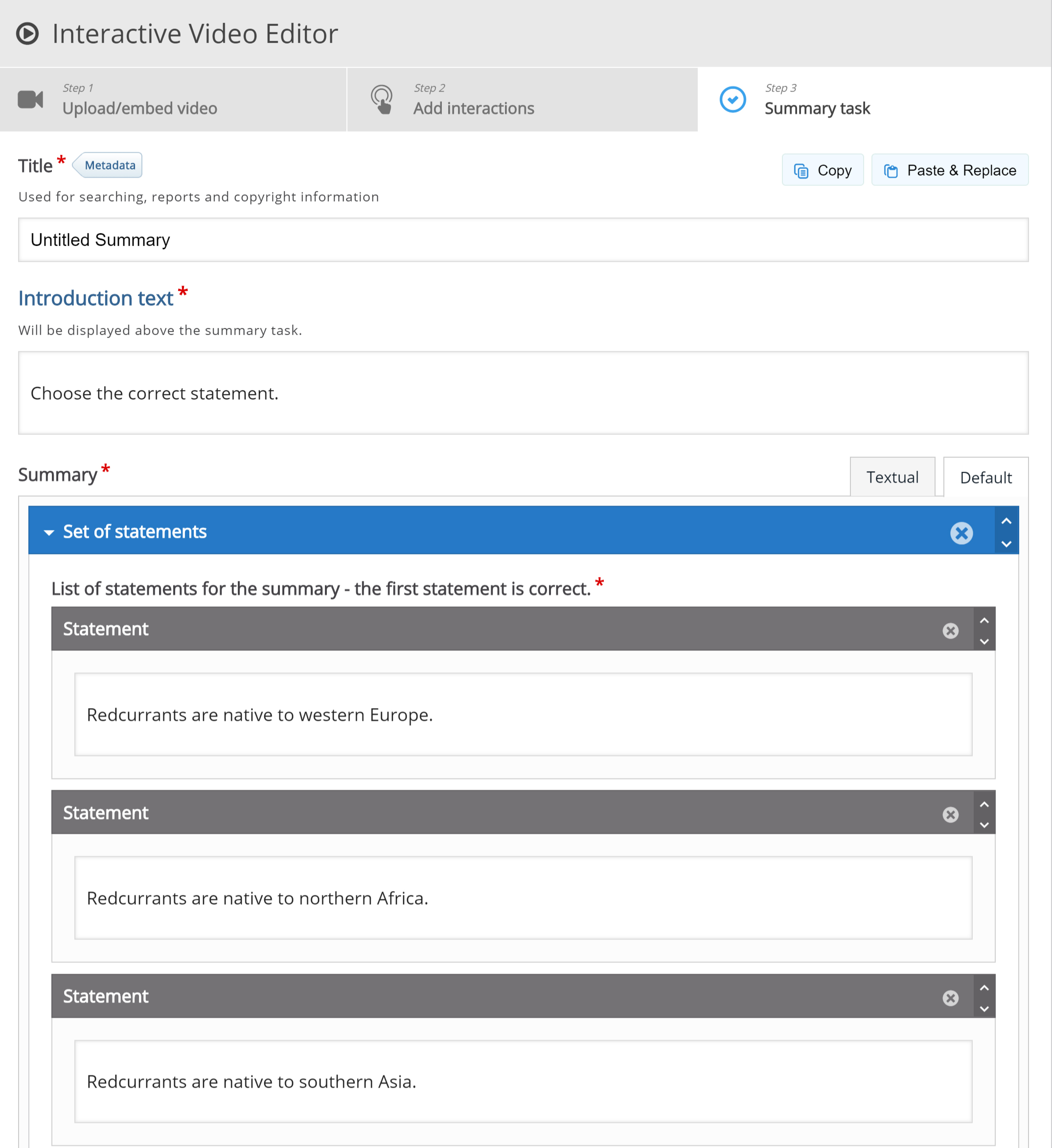Click the Copy button
Viewport: 1052px width, 1148px height.
[823, 170]
